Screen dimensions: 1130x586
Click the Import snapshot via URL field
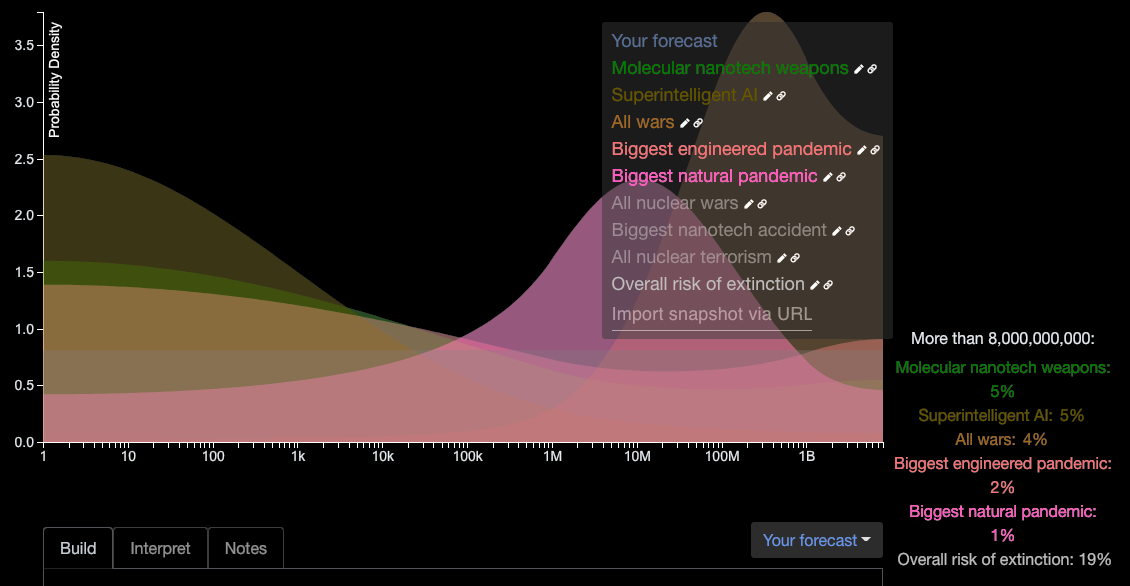coord(711,314)
